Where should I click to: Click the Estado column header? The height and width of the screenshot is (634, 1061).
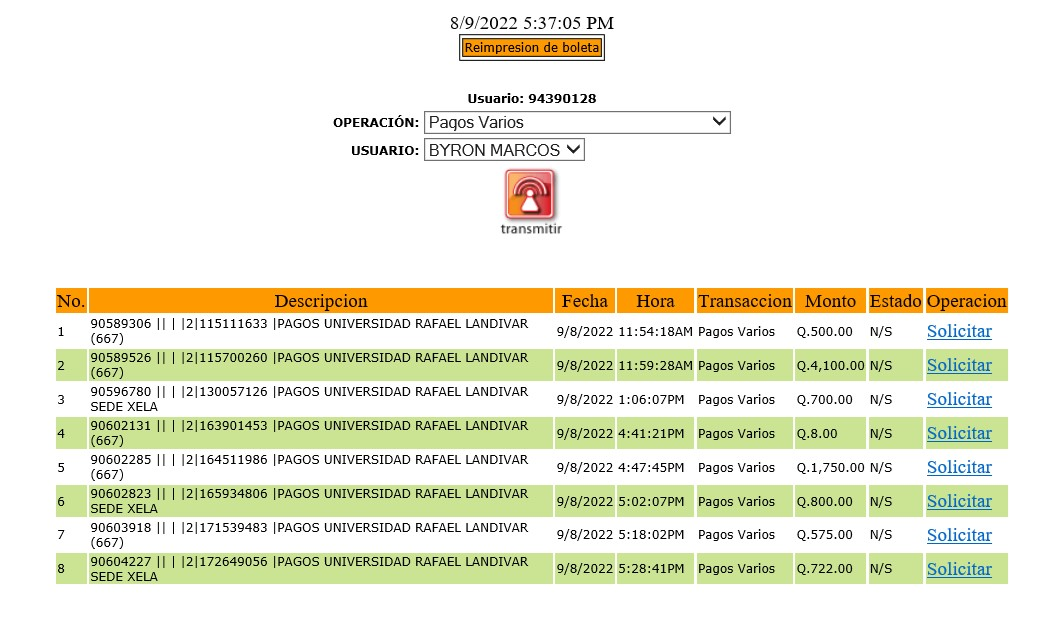pyautogui.click(x=895, y=301)
